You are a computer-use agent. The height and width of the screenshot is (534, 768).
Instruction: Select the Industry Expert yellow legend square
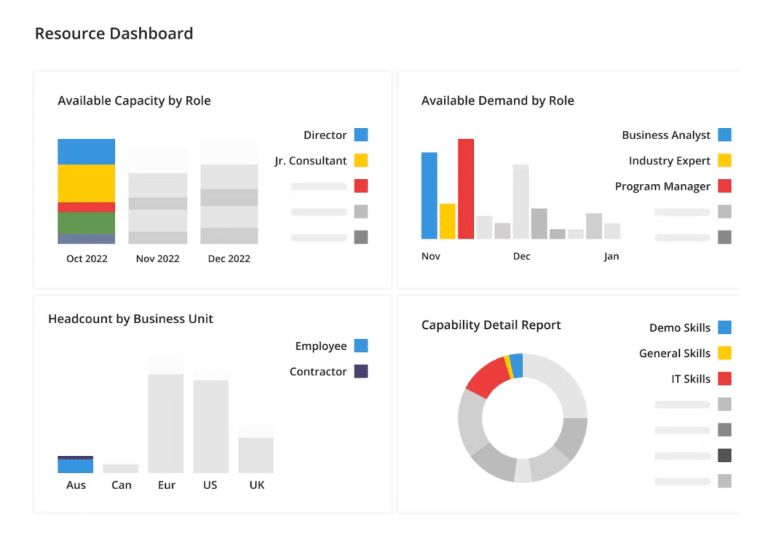click(x=724, y=160)
